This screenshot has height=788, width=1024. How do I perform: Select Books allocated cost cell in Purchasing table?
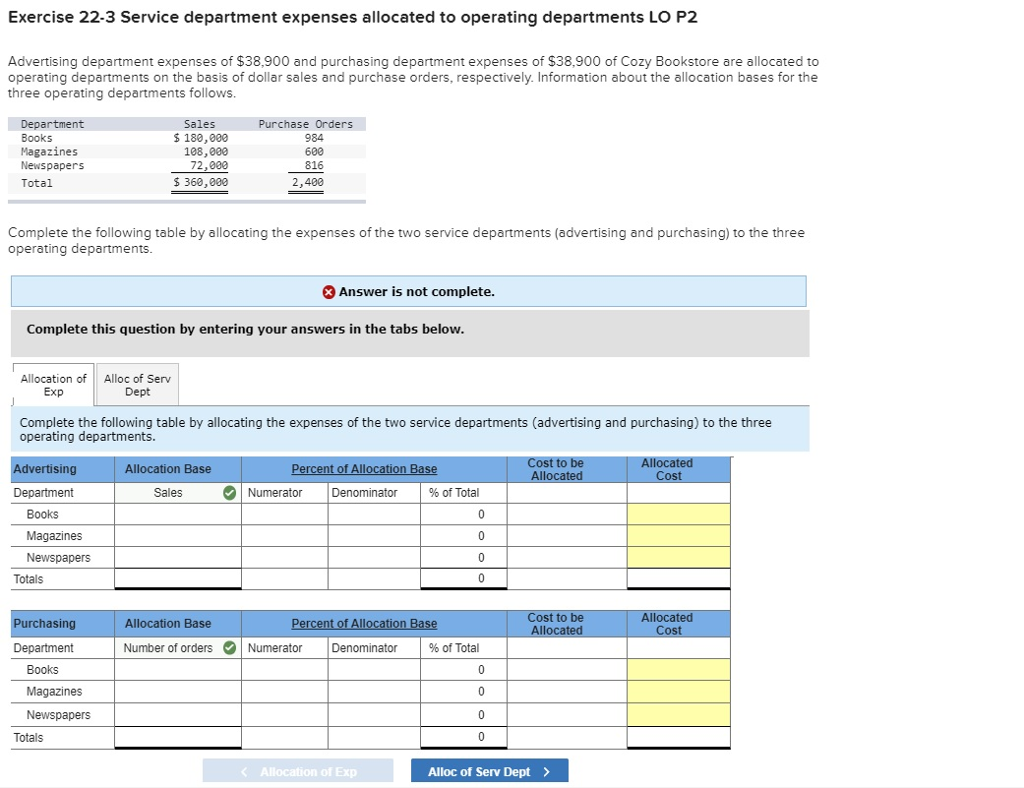click(678, 669)
